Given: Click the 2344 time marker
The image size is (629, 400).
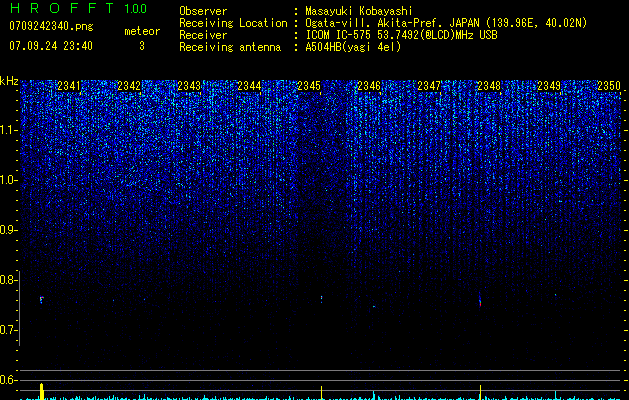Looking at the screenshot, I should pos(249,86).
